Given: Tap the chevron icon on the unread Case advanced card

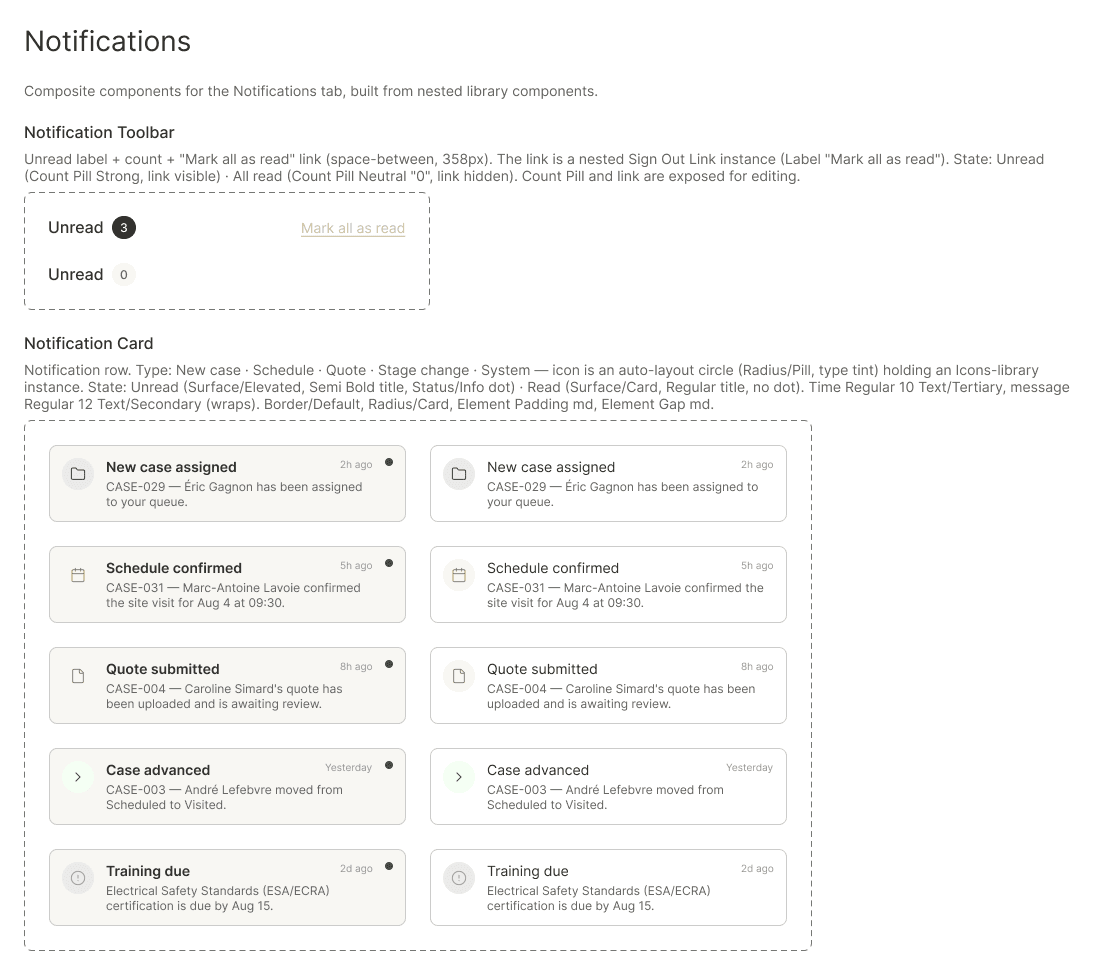Looking at the screenshot, I should coord(78,777).
